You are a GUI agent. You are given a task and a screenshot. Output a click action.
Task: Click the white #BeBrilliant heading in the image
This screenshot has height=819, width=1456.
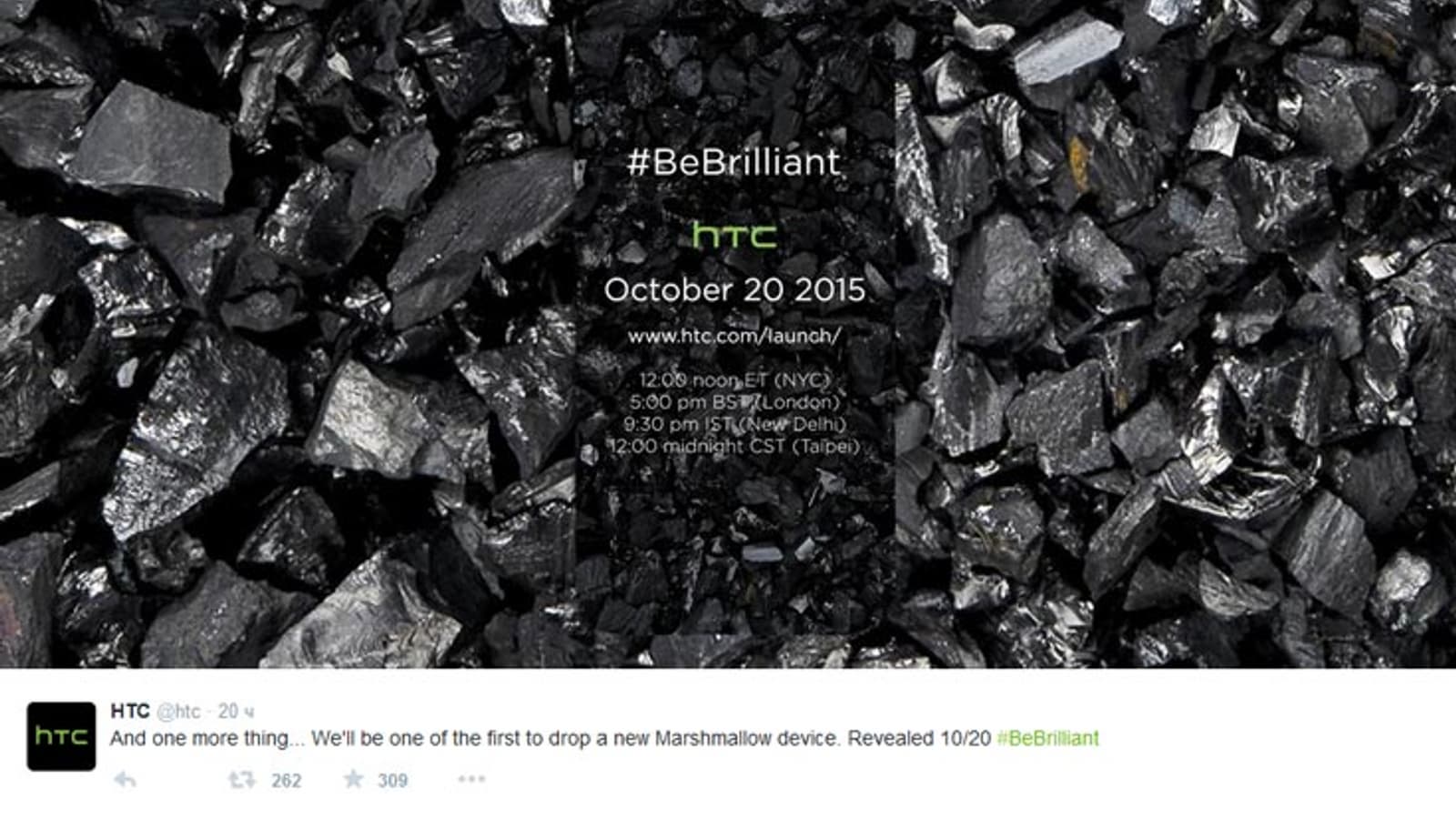pos(733,163)
